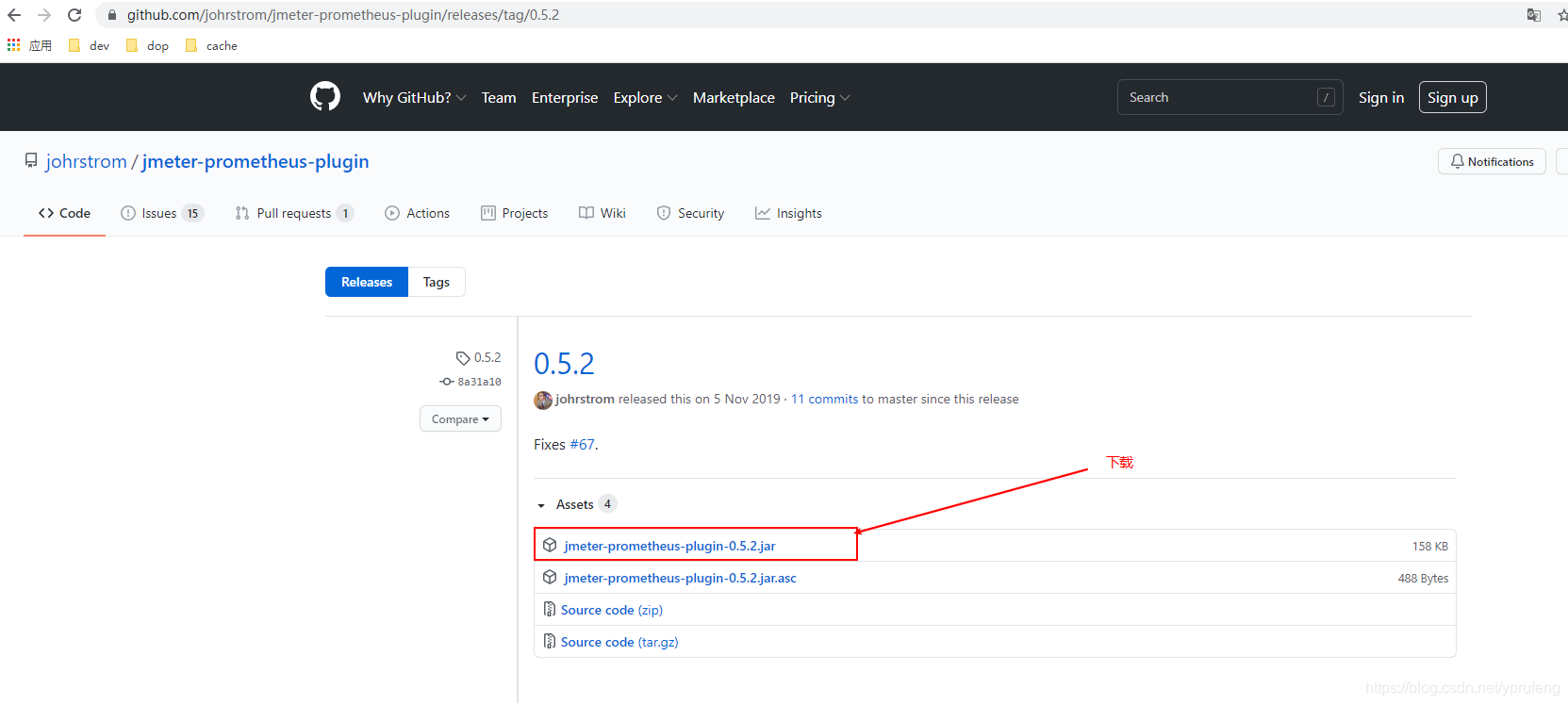1568x705 pixels.
Task: Open the 0.5.2 release title
Action: [564, 364]
